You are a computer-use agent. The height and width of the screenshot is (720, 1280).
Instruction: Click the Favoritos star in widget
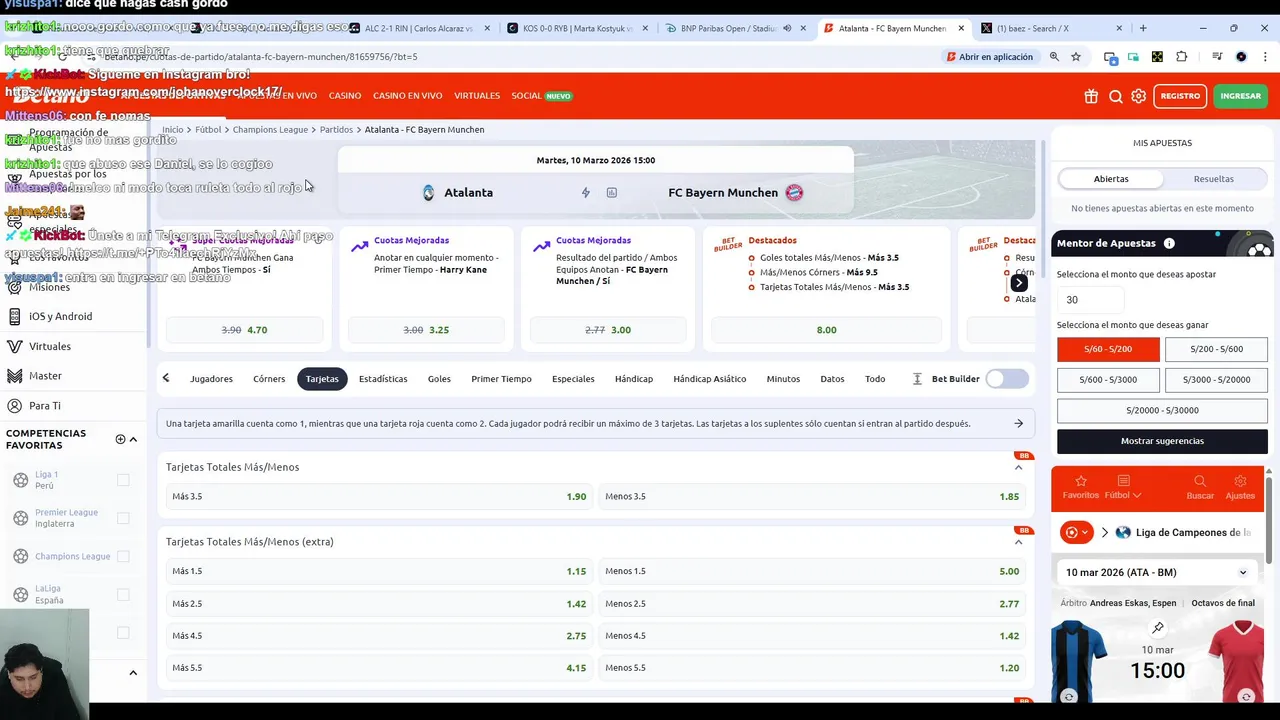[1080, 487]
